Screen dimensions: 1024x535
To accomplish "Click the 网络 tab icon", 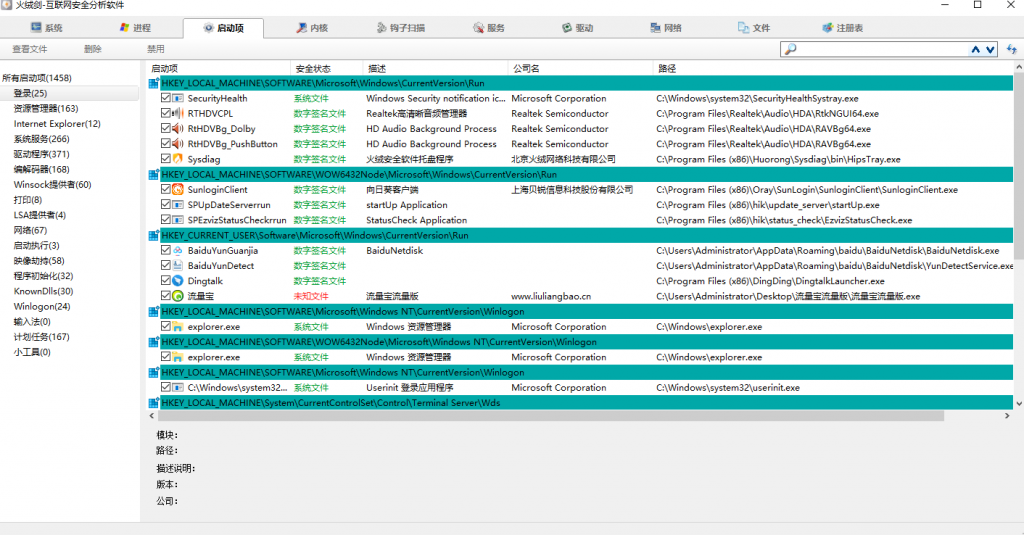I will click(655, 27).
